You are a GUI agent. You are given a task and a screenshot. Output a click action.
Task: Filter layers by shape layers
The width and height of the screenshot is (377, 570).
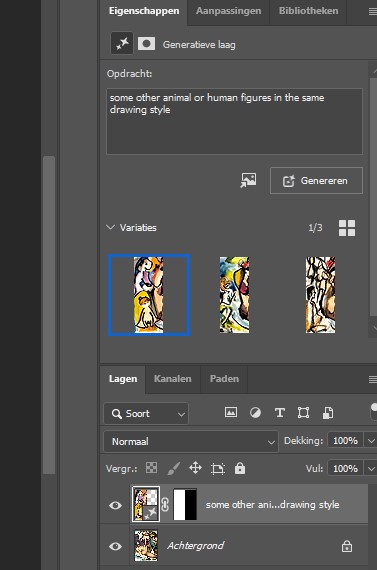(x=304, y=413)
